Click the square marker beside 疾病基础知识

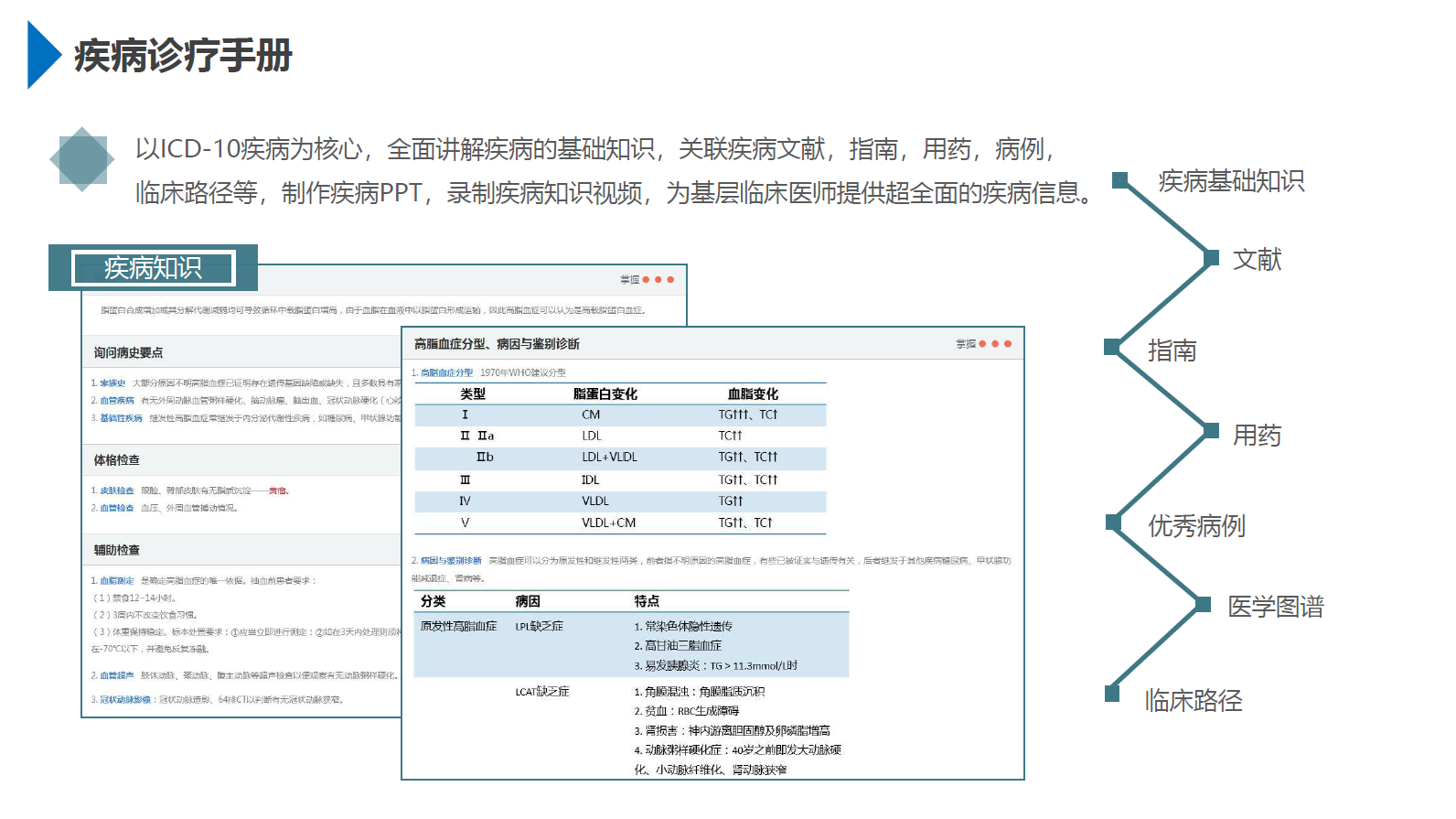1119,179
